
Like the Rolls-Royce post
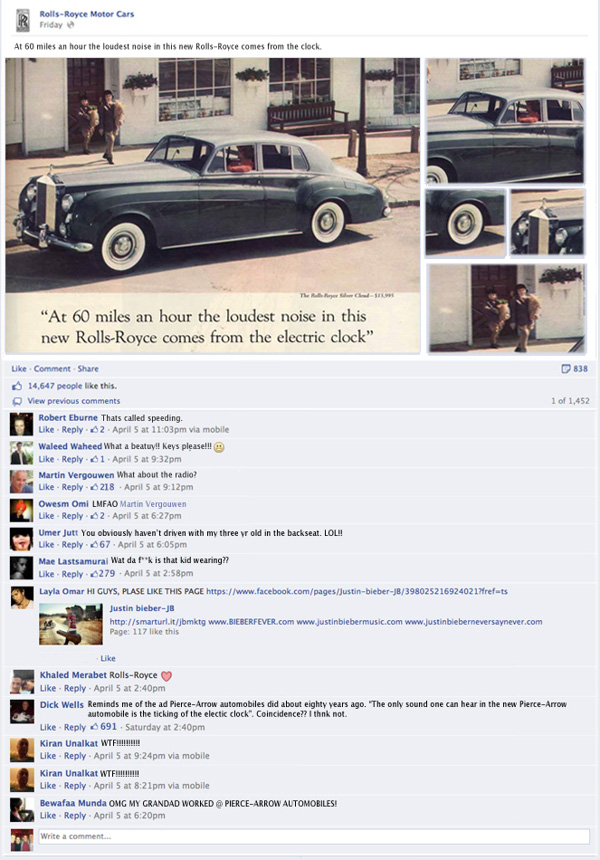(x=19, y=369)
